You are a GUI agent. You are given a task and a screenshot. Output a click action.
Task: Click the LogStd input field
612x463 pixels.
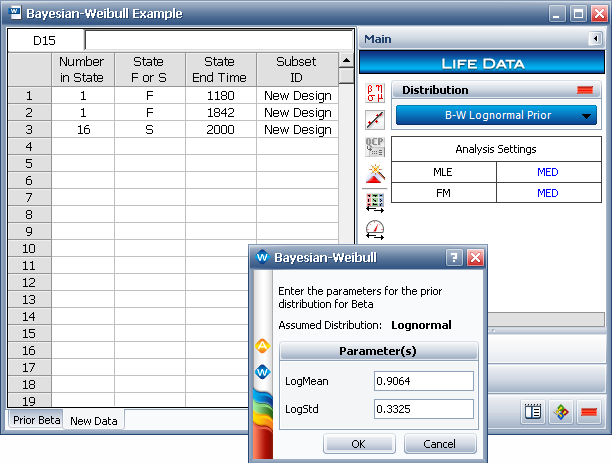coord(423,408)
